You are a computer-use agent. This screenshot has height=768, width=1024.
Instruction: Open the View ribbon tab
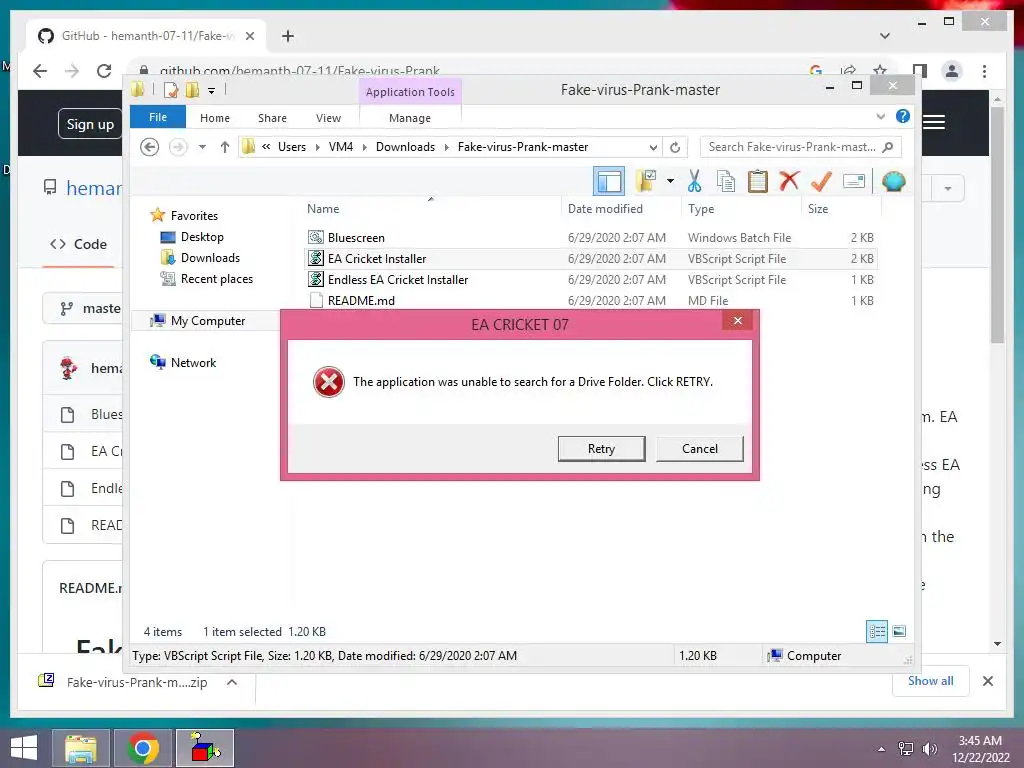pyautogui.click(x=328, y=118)
